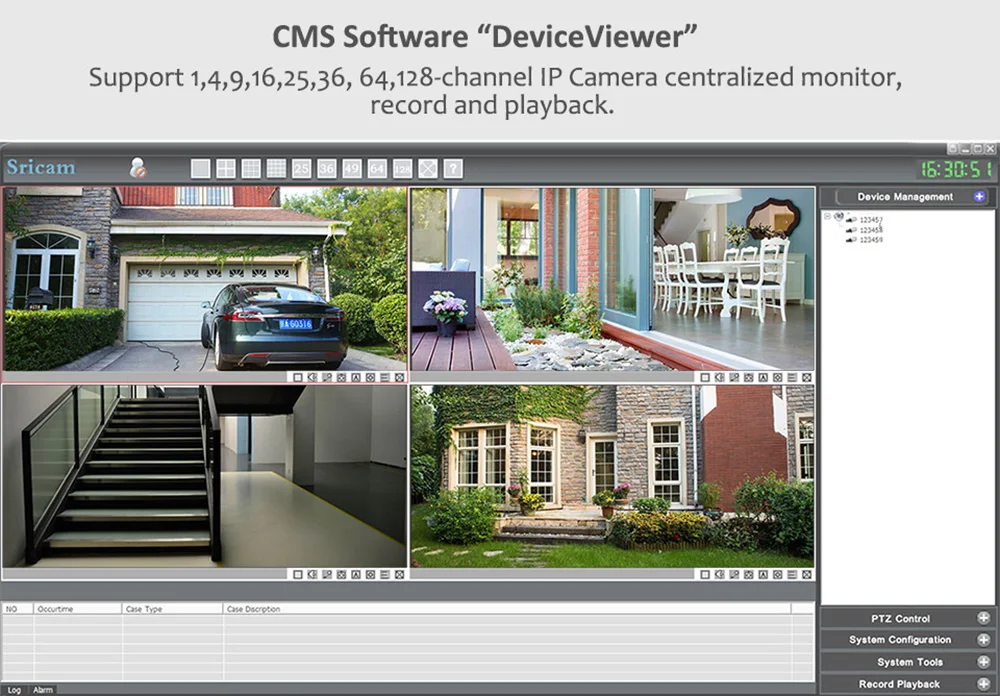
Task: Expand the System Configuration panel
Action: pyautogui.click(x=983, y=639)
